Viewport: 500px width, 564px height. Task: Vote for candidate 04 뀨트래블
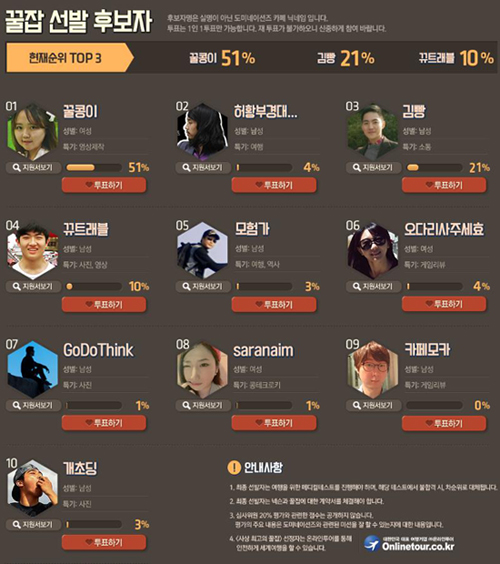click(x=104, y=304)
